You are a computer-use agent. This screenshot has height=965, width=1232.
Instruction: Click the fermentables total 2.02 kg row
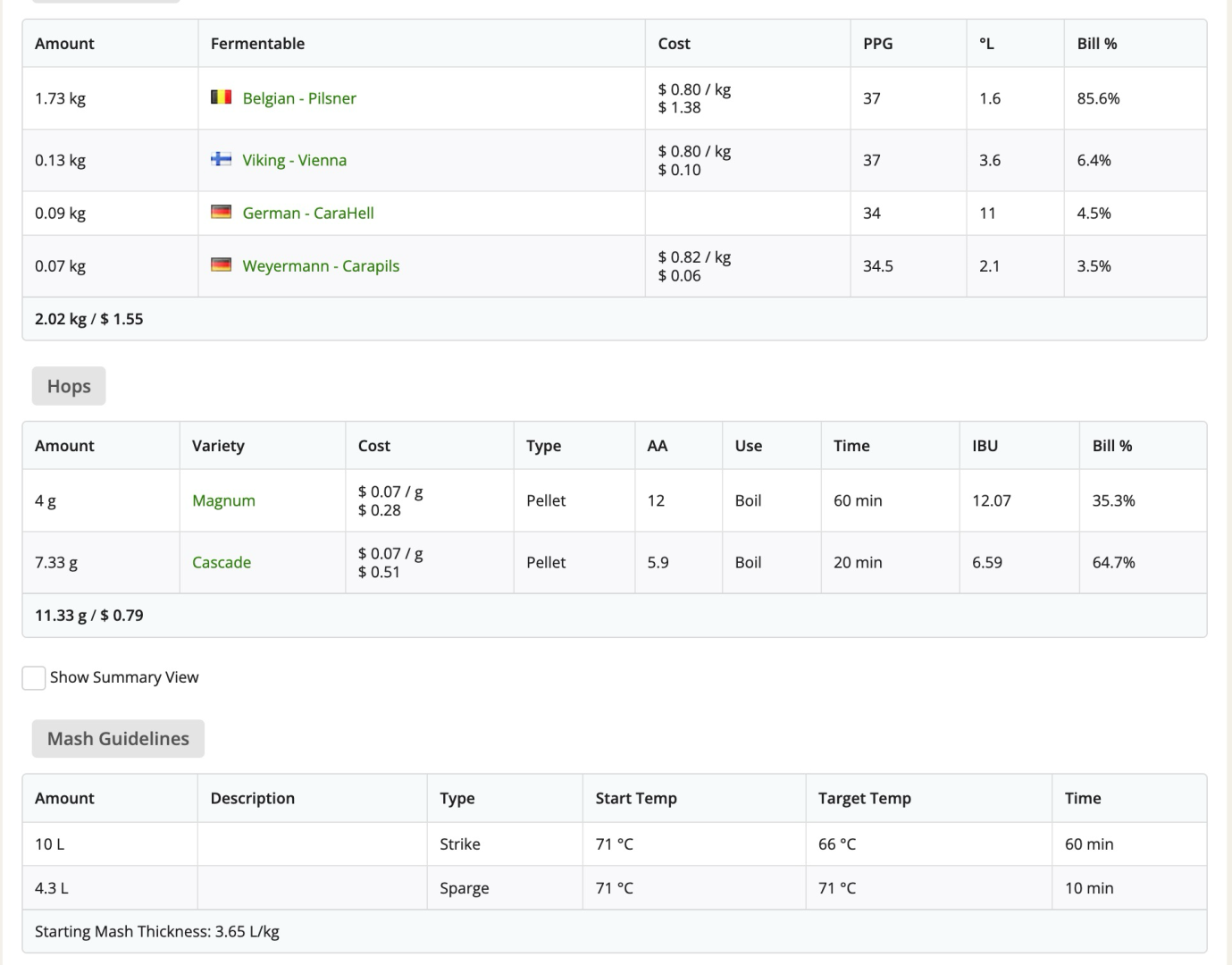point(89,319)
